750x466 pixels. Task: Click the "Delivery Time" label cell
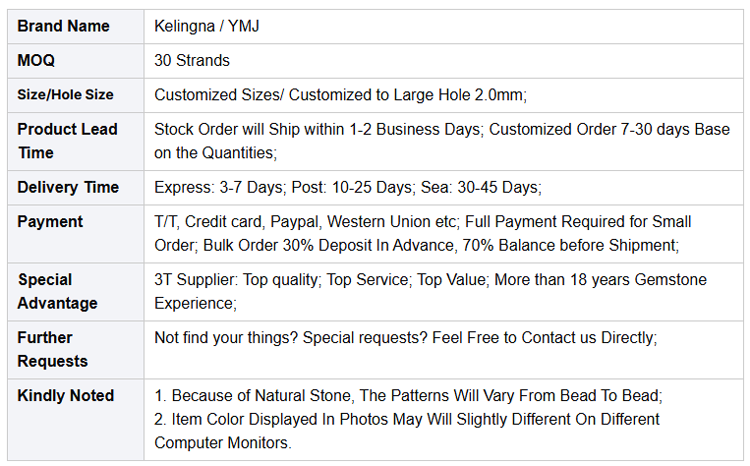(x=68, y=187)
